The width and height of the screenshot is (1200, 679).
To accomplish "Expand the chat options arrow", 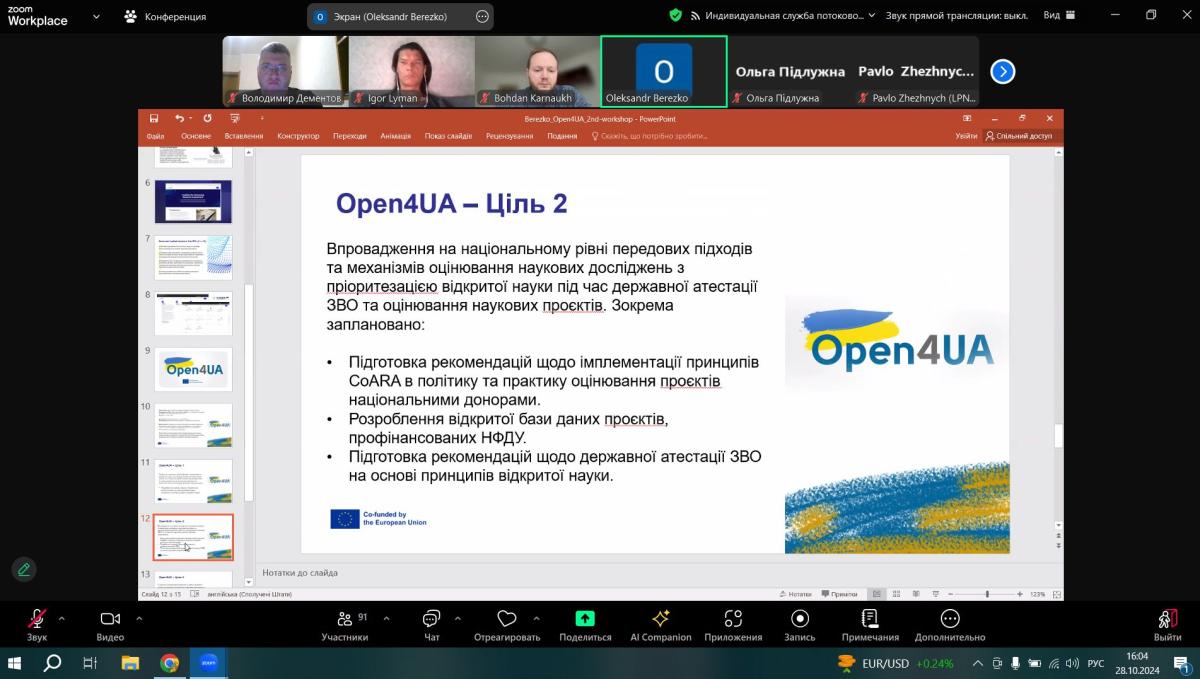I will [457, 618].
